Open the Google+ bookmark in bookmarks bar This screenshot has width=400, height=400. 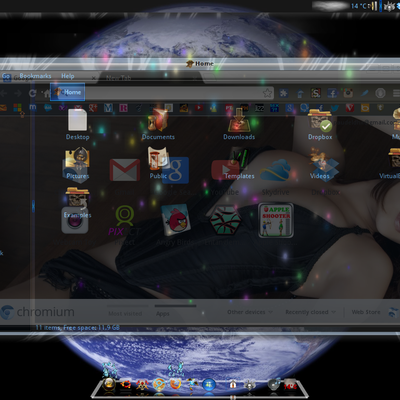click(x=93, y=108)
